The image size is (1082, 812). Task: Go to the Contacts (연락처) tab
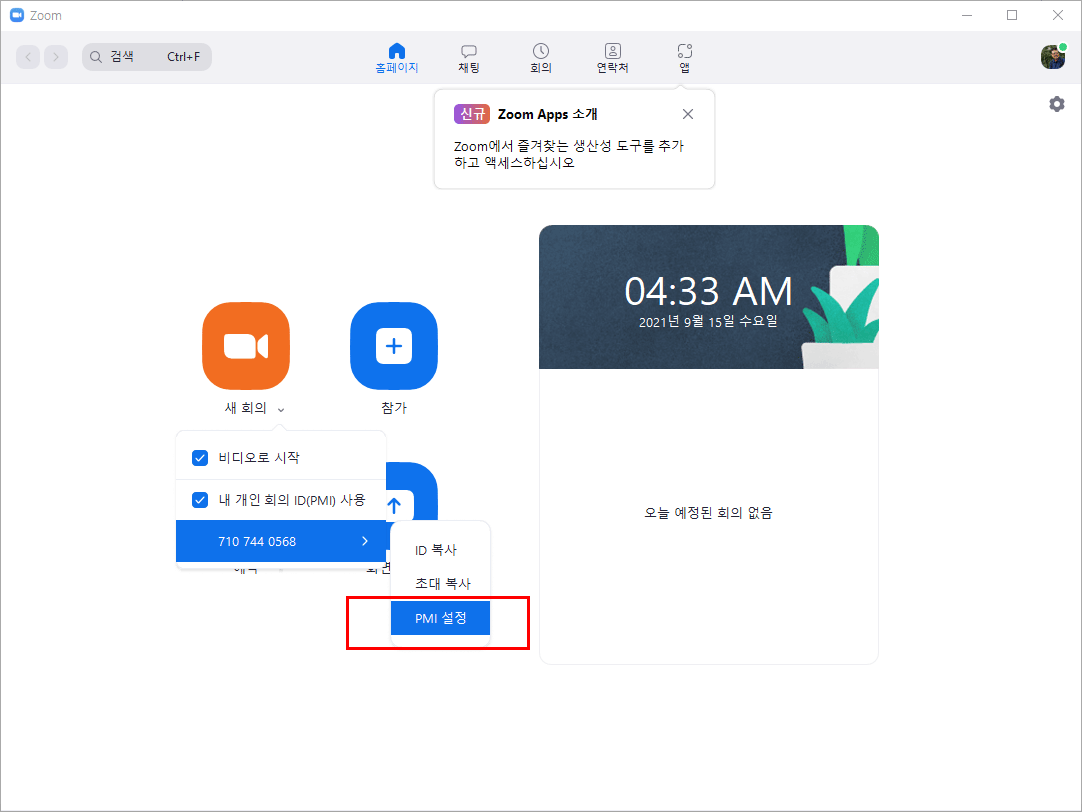[613, 58]
